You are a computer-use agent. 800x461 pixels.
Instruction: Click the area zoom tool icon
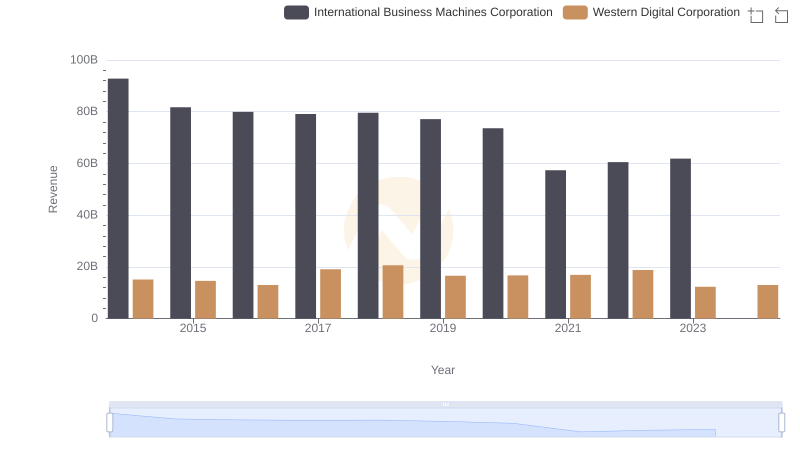pyautogui.click(x=756, y=15)
